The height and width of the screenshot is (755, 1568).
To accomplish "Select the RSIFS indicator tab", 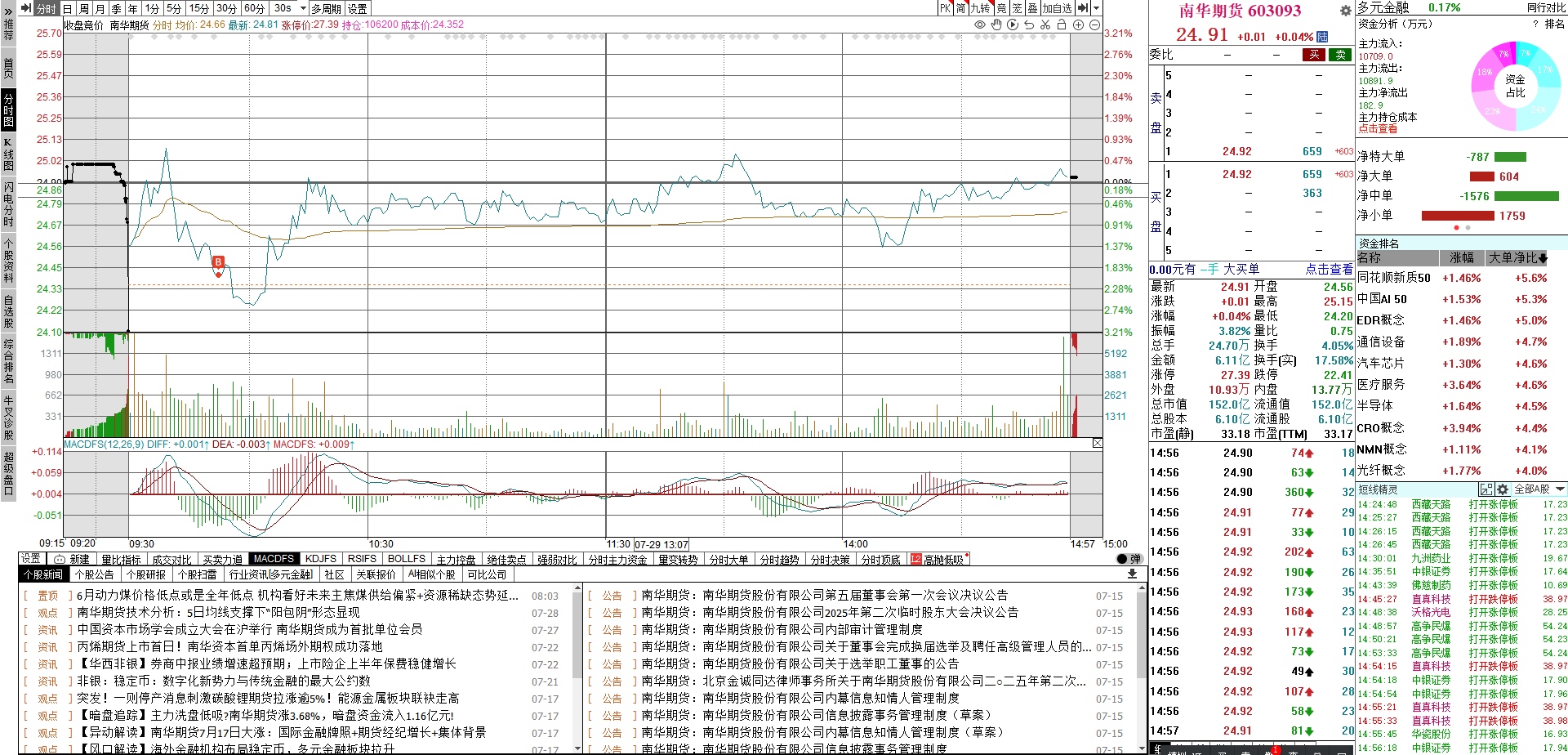I will coord(362,559).
